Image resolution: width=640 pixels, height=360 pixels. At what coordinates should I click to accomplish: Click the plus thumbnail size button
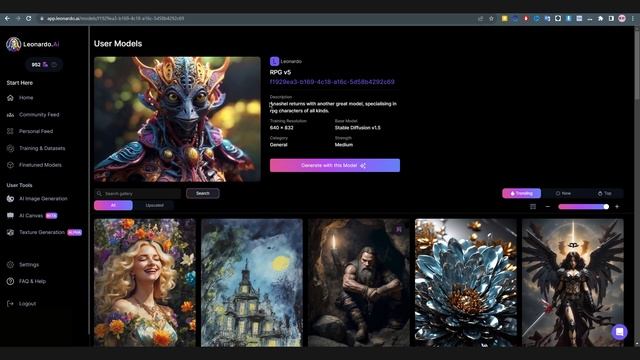tap(617, 207)
